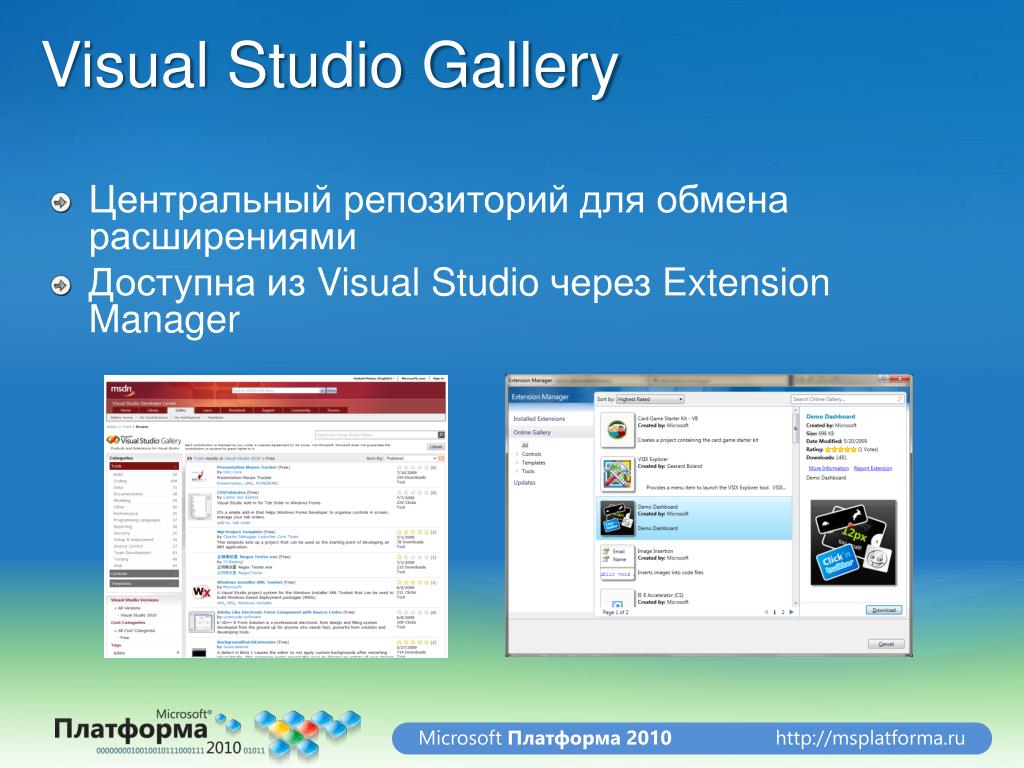Click the RSS feed icon beside Sort By

(441, 458)
